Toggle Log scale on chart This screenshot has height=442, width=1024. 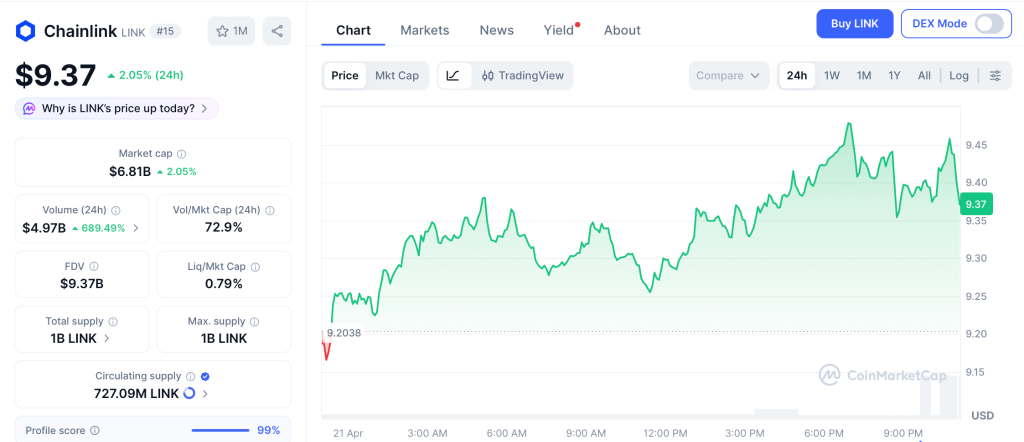pos(958,76)
